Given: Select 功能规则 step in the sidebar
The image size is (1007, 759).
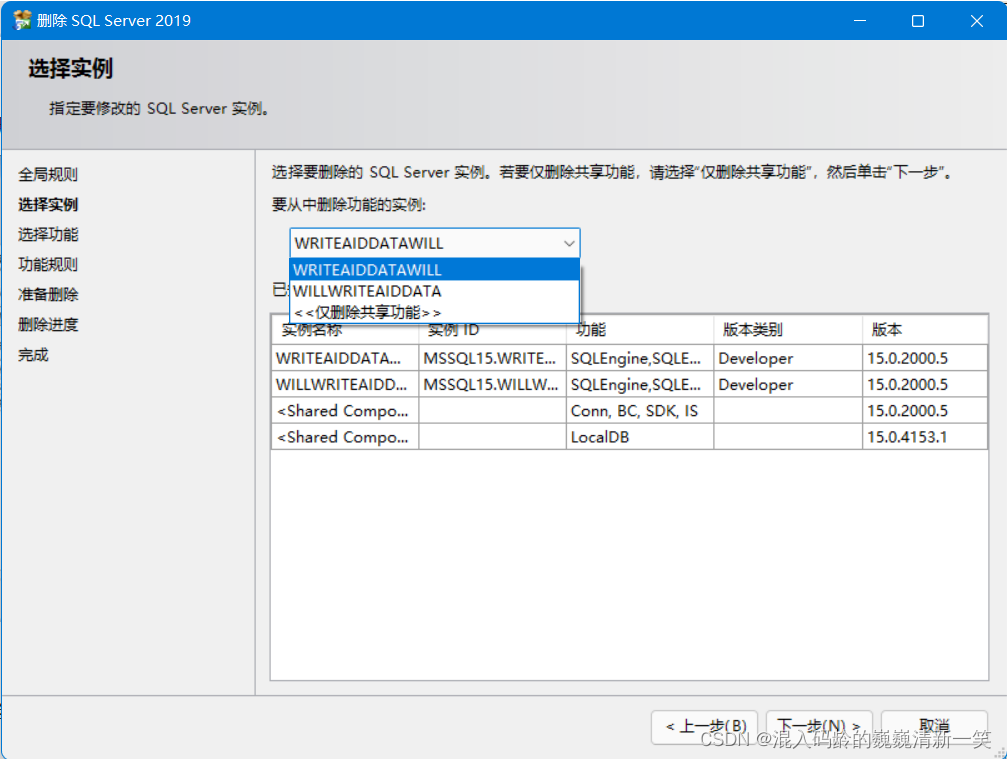Looking at the screenshot, I should coord(48,264).
